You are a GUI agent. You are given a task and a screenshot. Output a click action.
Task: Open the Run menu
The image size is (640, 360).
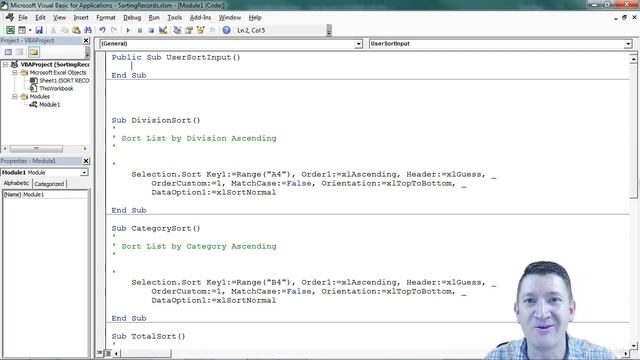[x=154, y=18]
